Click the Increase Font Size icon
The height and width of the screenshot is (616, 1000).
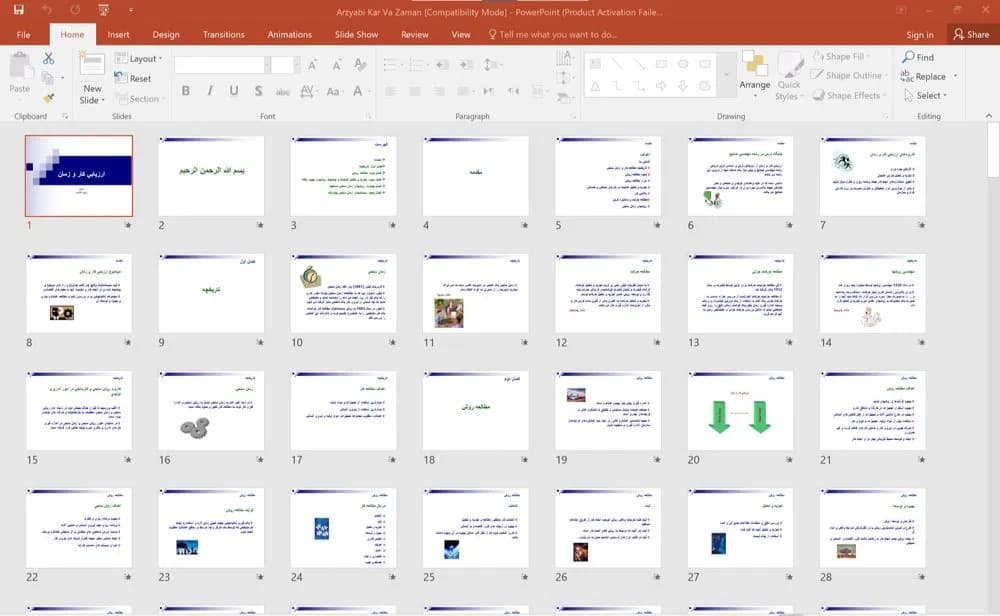click(x=312, y=64)
